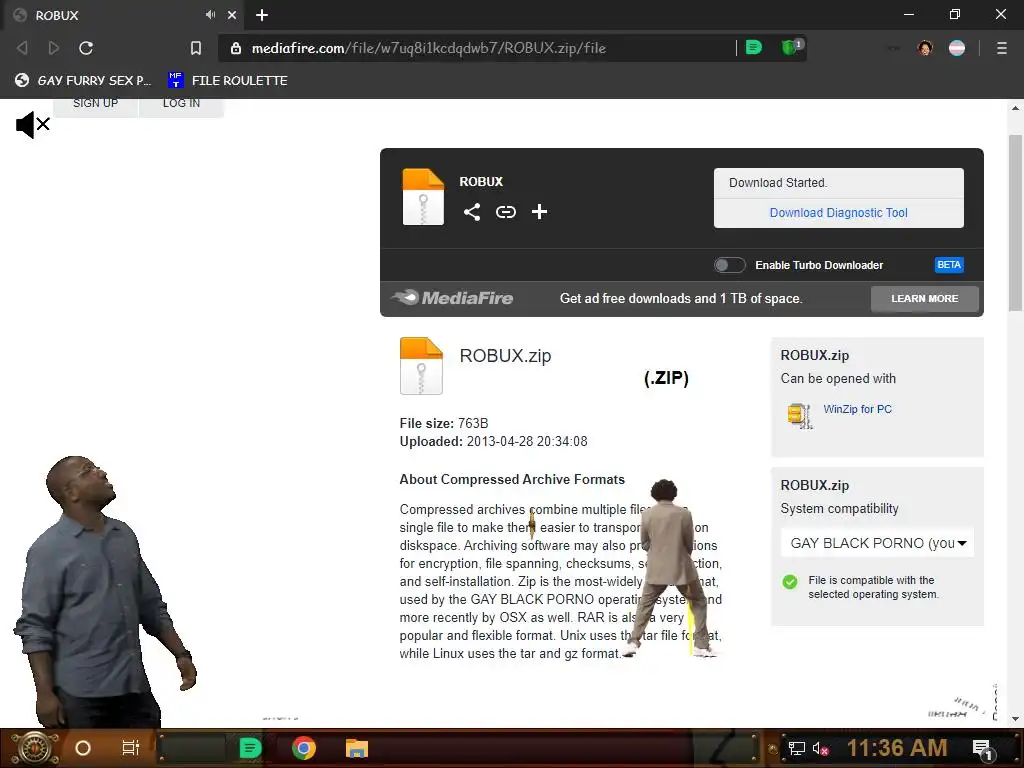
Task: Share the ROBUX file with share icon
Action: pyautogui.click(x=472, y=212)
